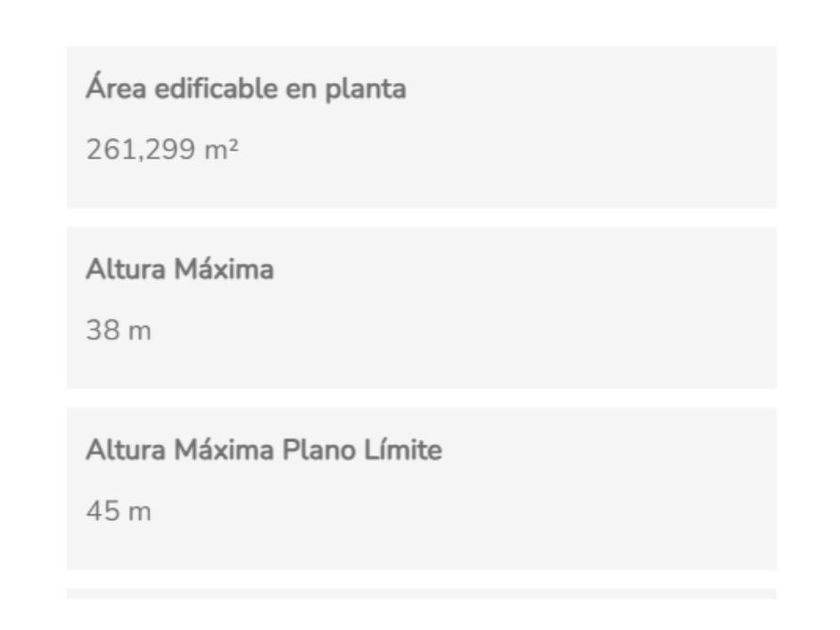Click the "m" unit after 45
Viewport: 840px width, 630px height.
[140, 512]
